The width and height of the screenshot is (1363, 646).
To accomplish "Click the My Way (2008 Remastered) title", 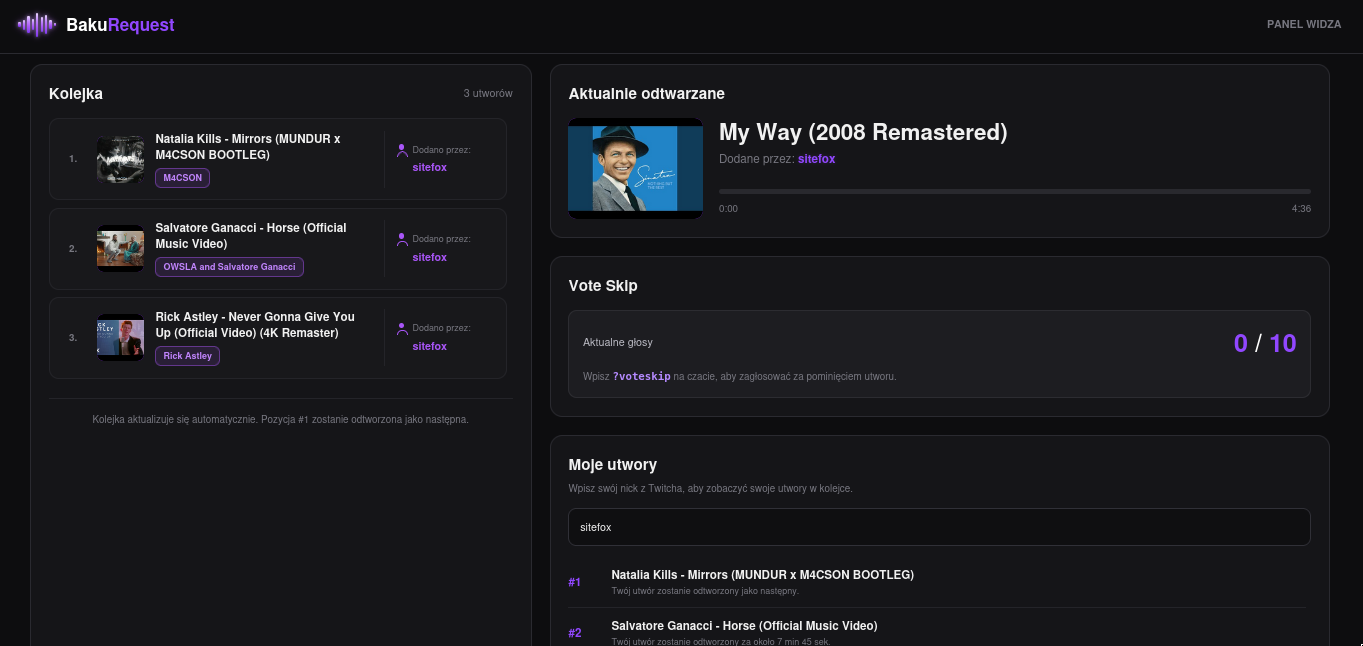I will (863, 132).
